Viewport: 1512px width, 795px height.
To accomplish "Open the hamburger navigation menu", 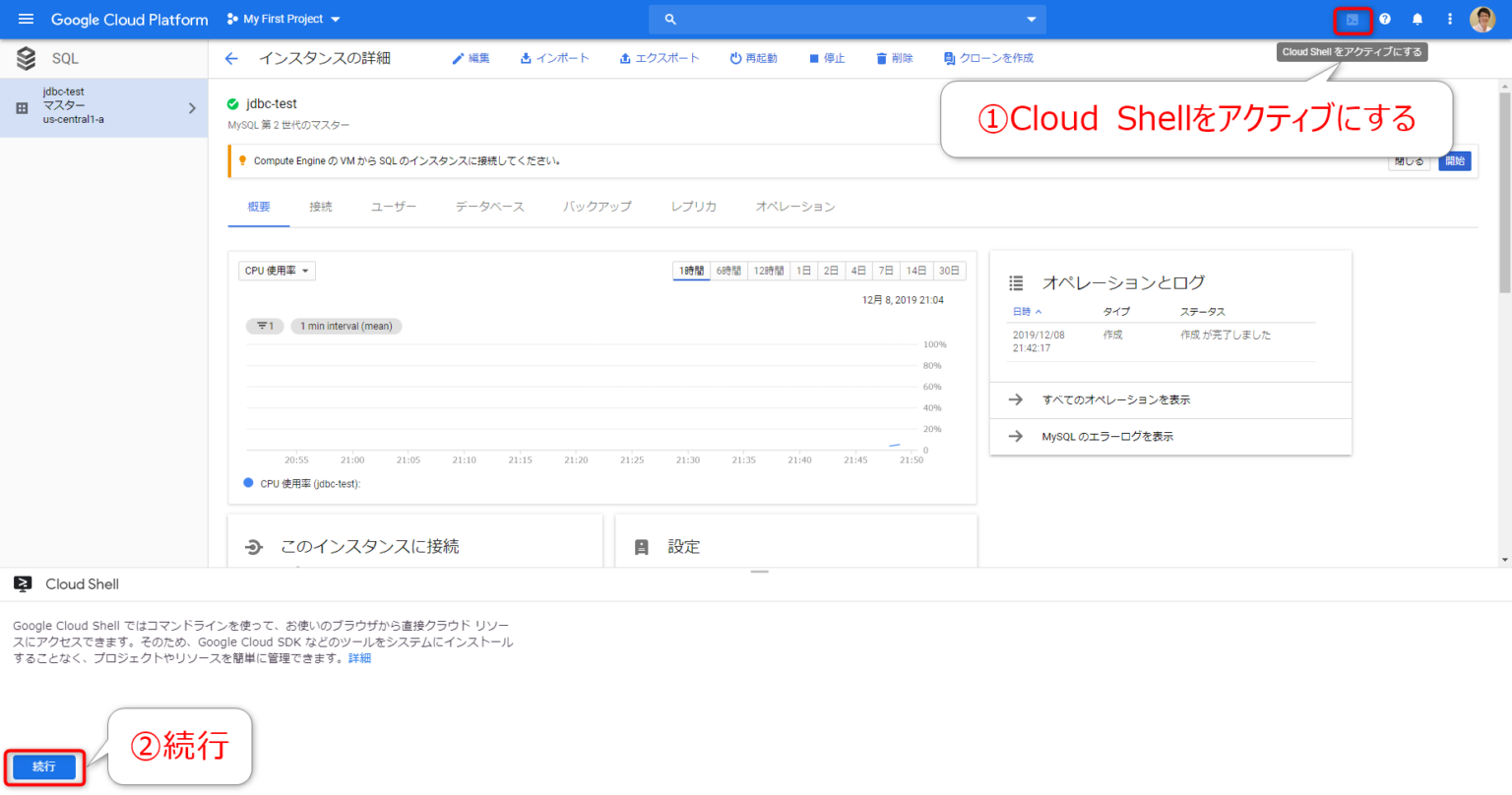I will pyautogui.click(x=26, y=19).
